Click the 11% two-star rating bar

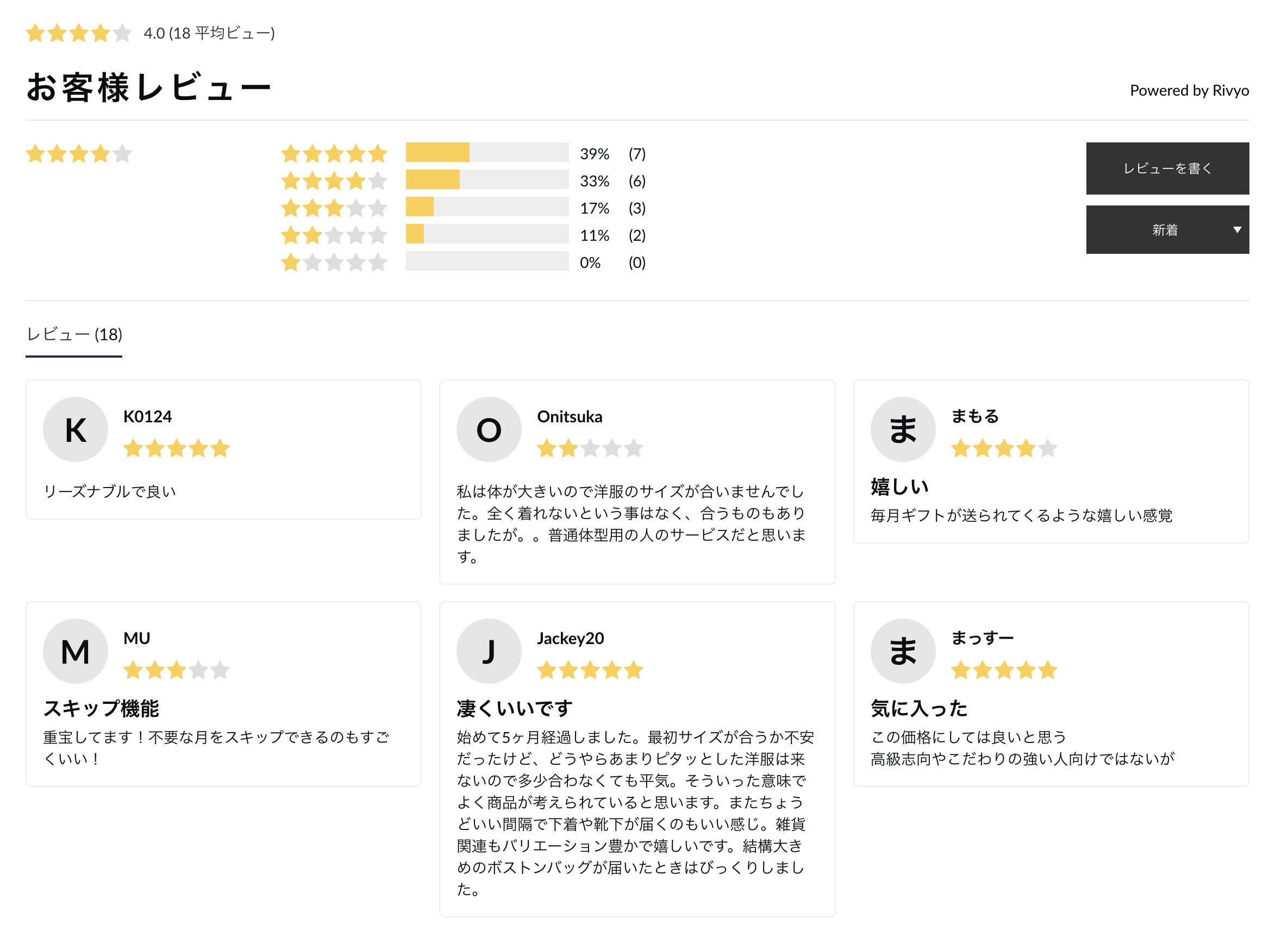[486, 234]
